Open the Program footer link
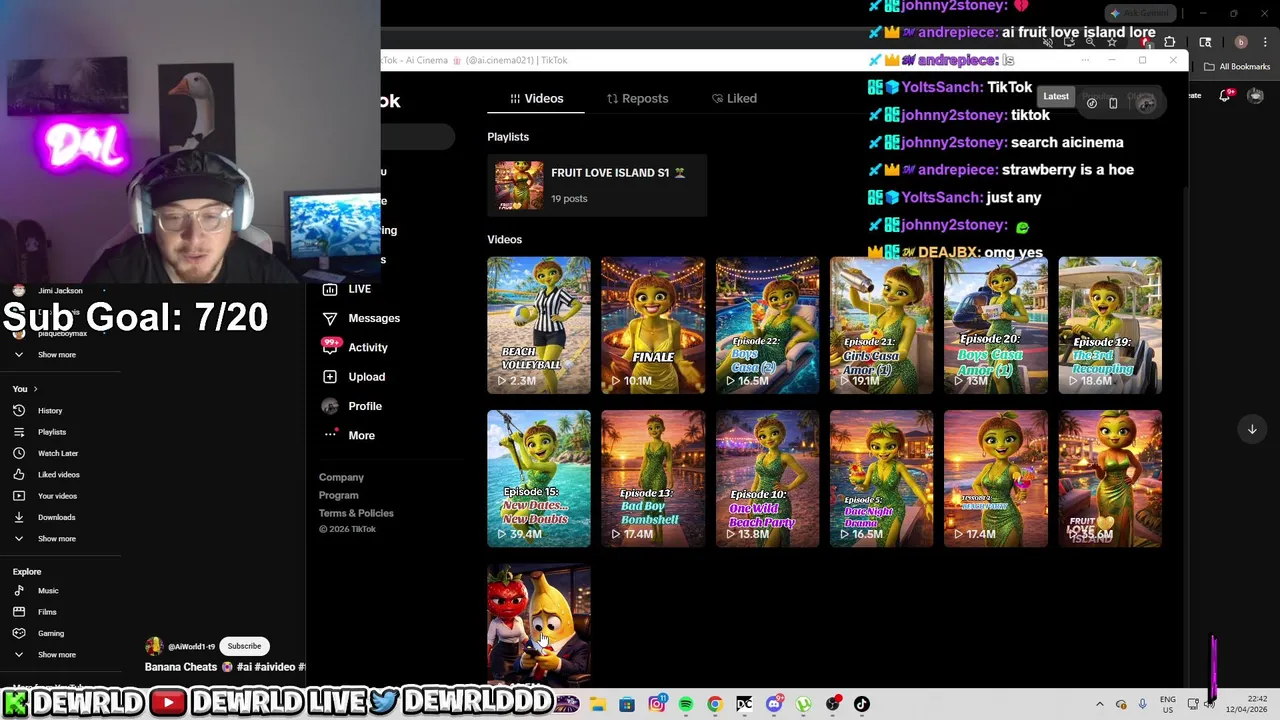Viewport: 1280px width, 720px height. tap(338, 496)
